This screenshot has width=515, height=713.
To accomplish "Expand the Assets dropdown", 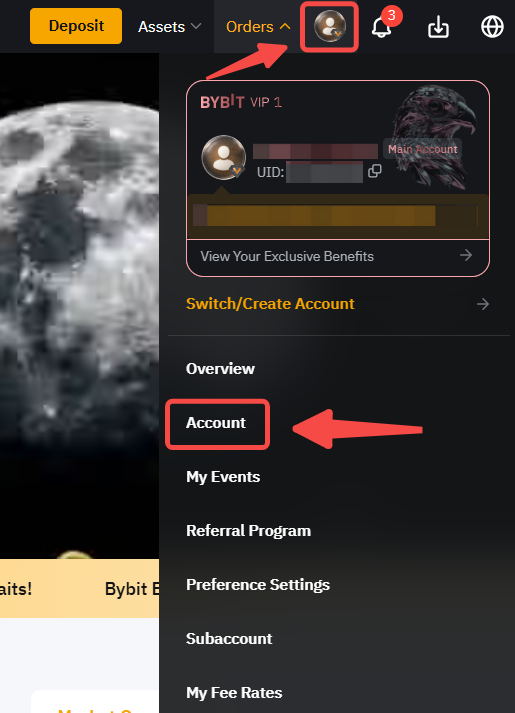I will pos(170,27).
